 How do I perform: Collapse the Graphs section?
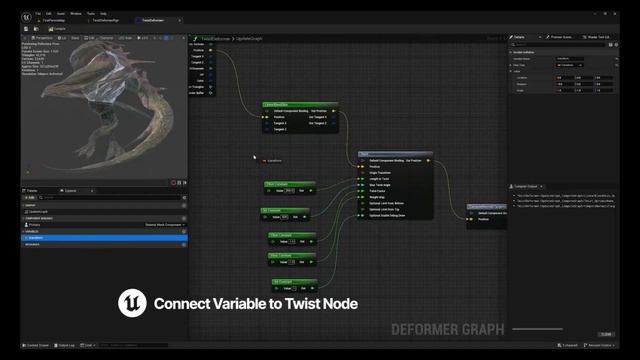click(x=23, y=205)
